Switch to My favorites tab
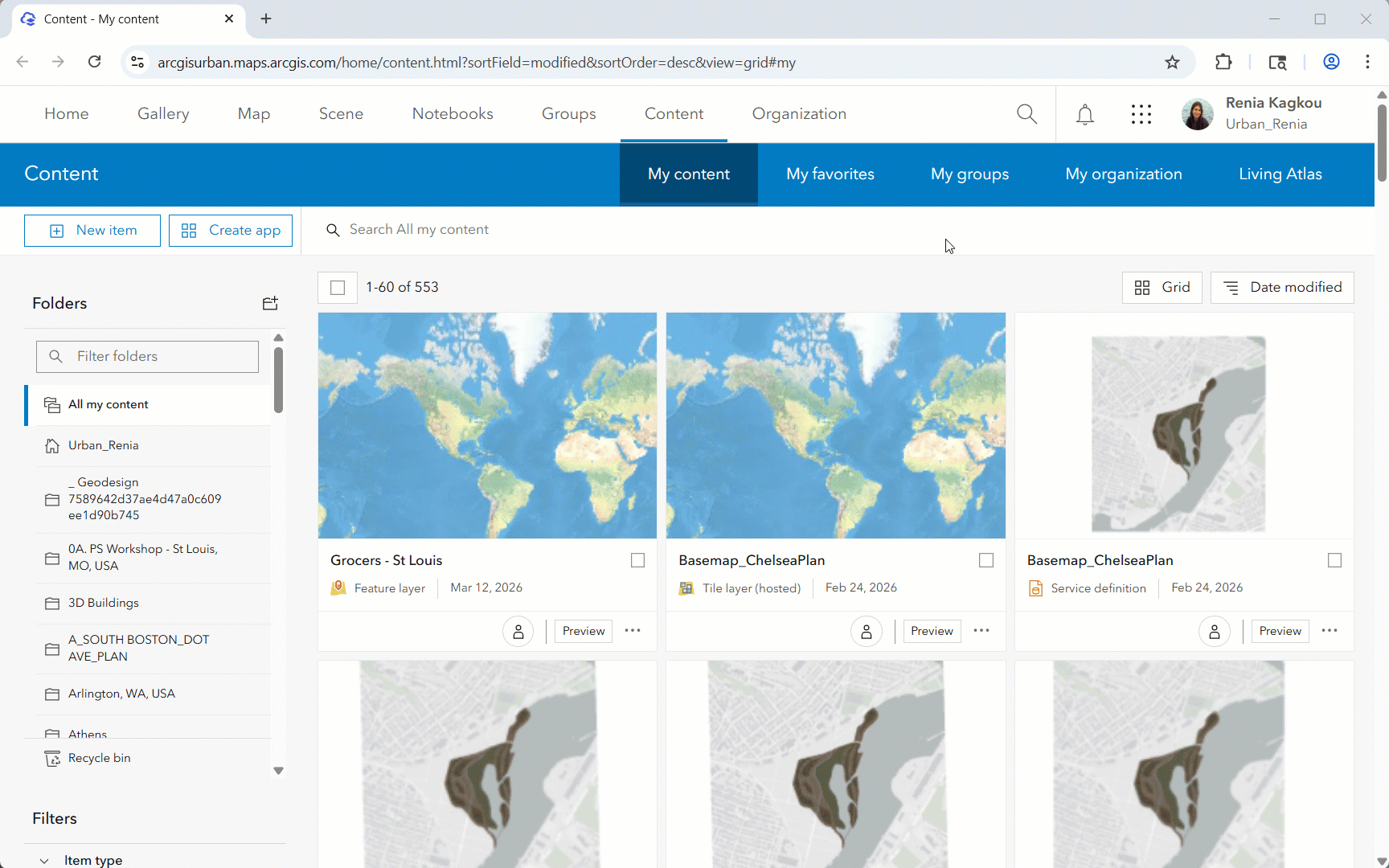The width and height of the screenshot is (1389, 868). click(x=830, y=174)
